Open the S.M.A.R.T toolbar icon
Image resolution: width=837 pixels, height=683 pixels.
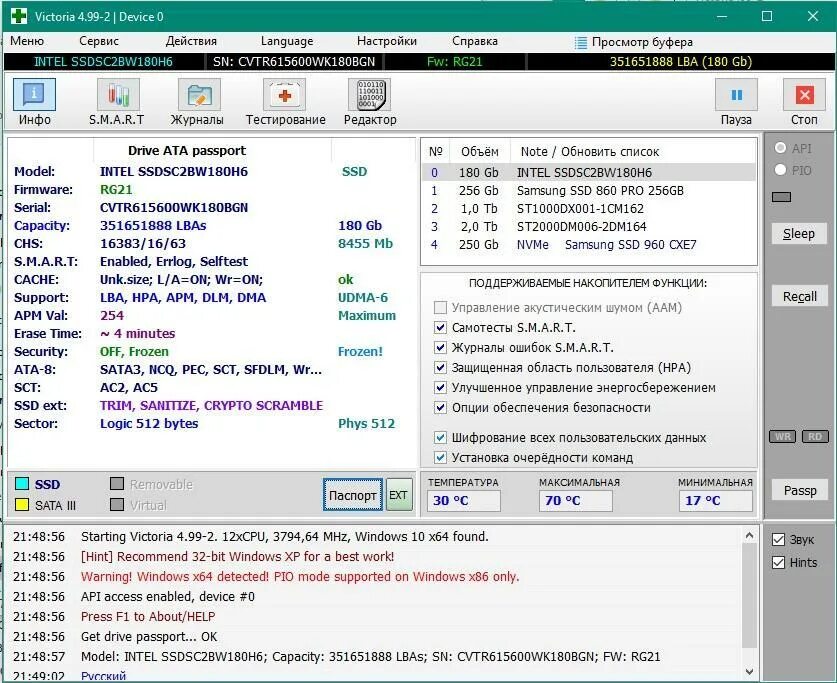(x=118, y=95)
